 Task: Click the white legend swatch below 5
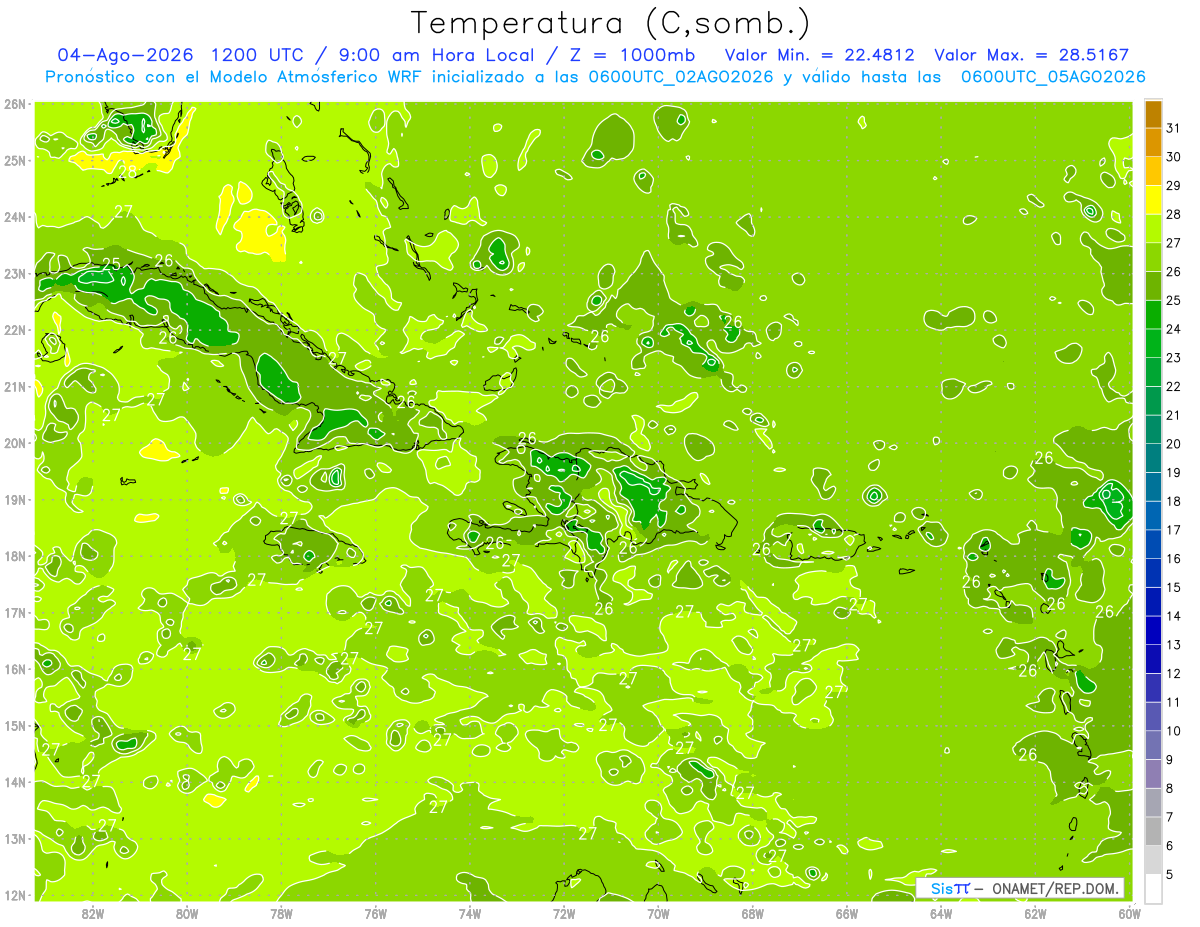click(x=1153, y=888)
